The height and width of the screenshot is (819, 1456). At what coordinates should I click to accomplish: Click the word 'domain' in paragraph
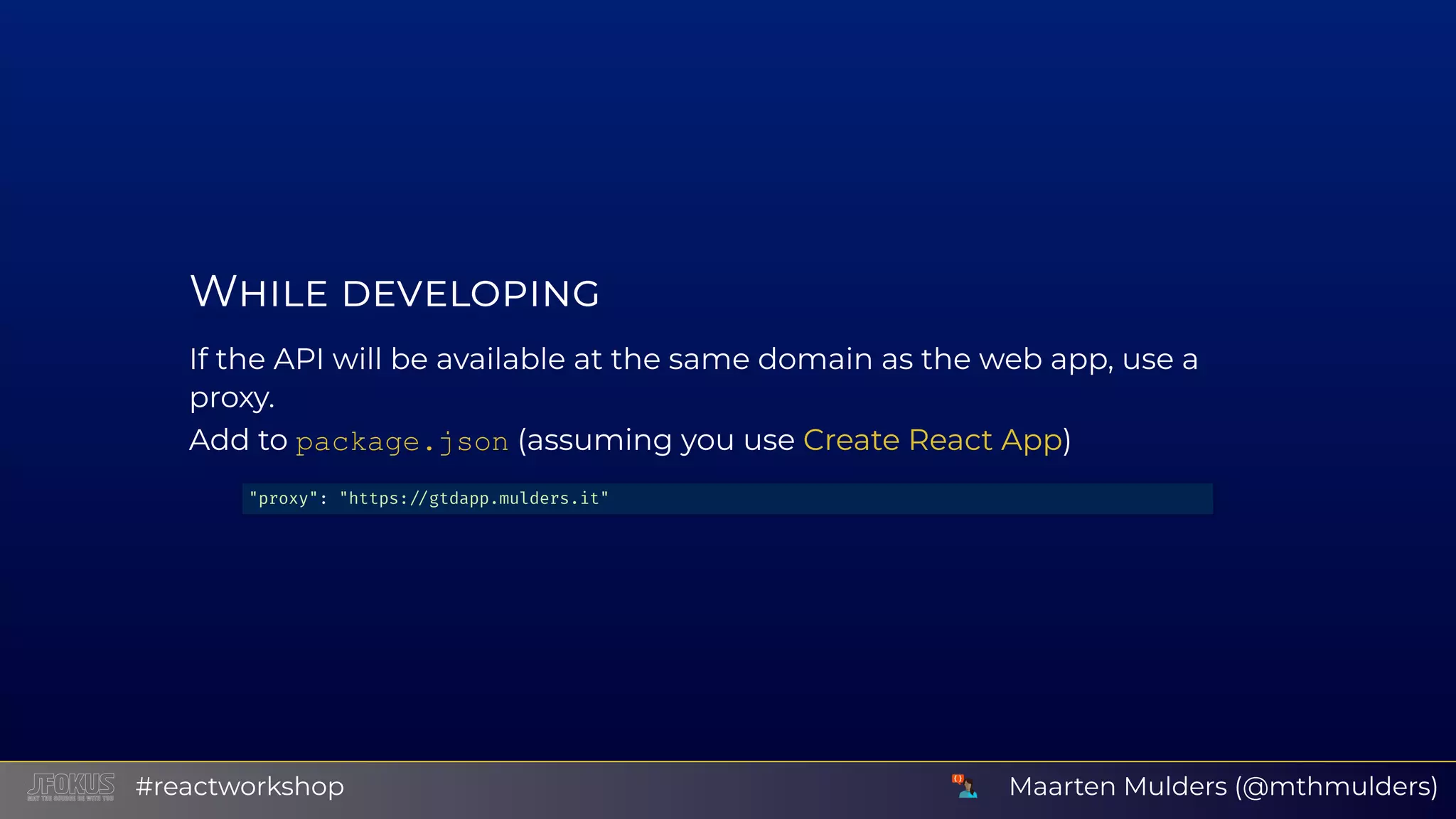click(x=815, y=359)
